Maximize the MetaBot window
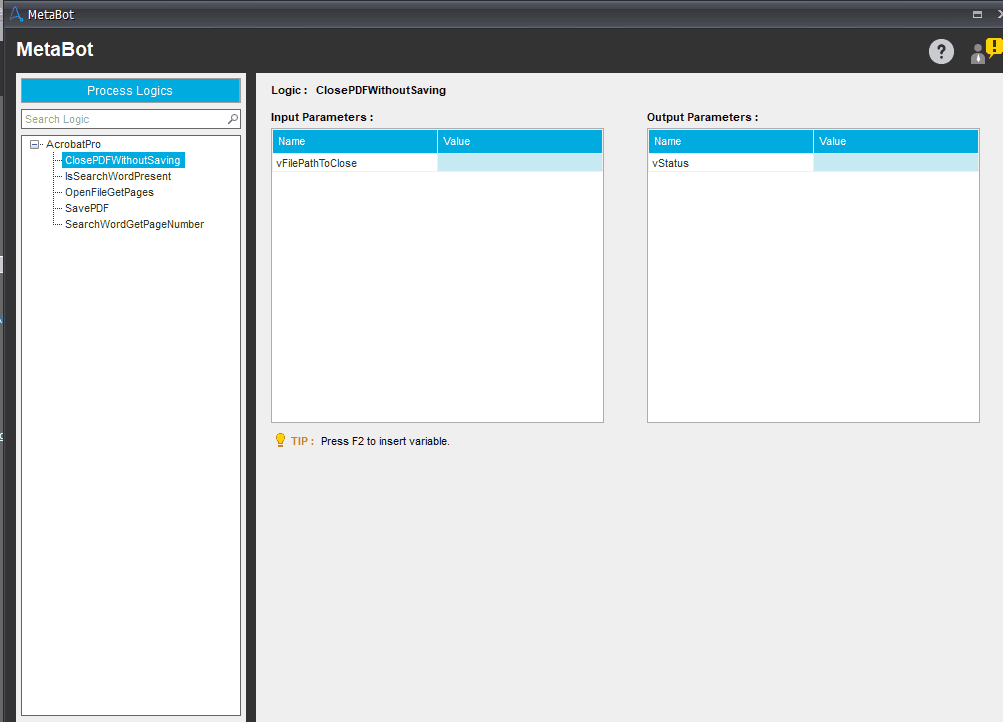Image resolution: width=1003 pixels, height=722 pixels. (x=977, y=14)
